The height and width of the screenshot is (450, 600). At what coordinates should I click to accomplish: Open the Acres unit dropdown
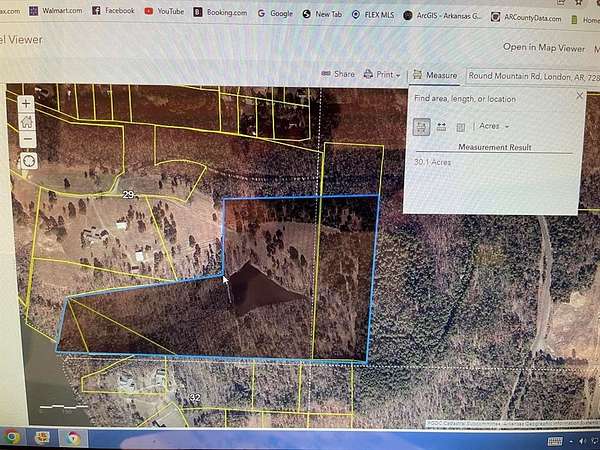click(x=494, y=126)
